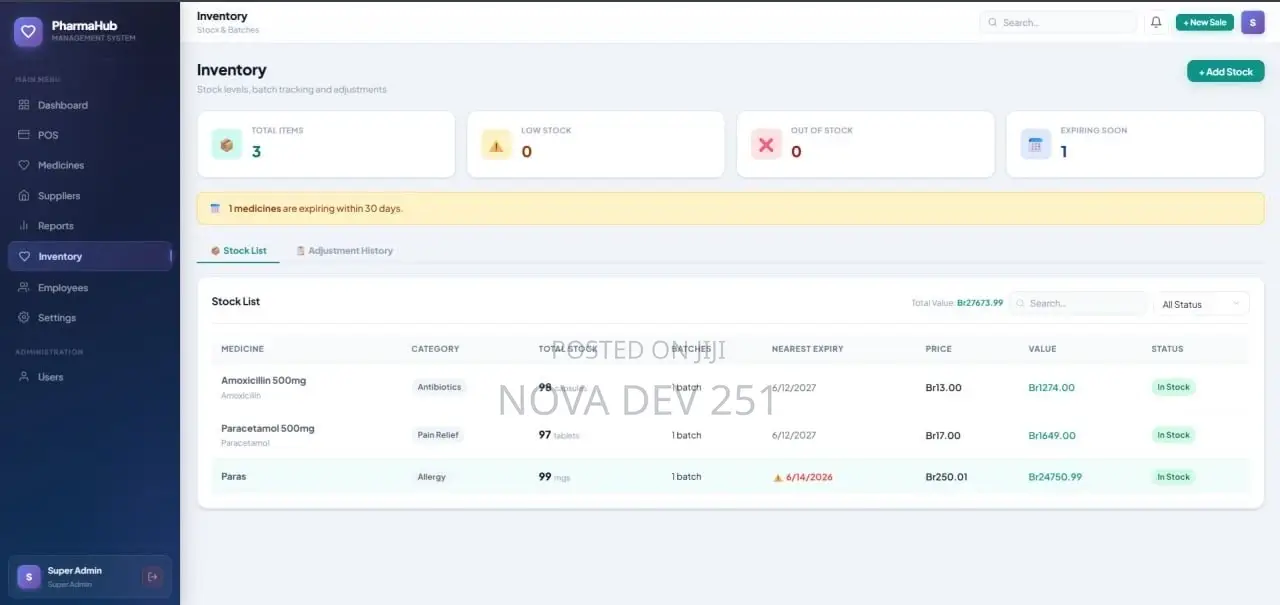Click the Br13.00 price cell

point(944,387)
